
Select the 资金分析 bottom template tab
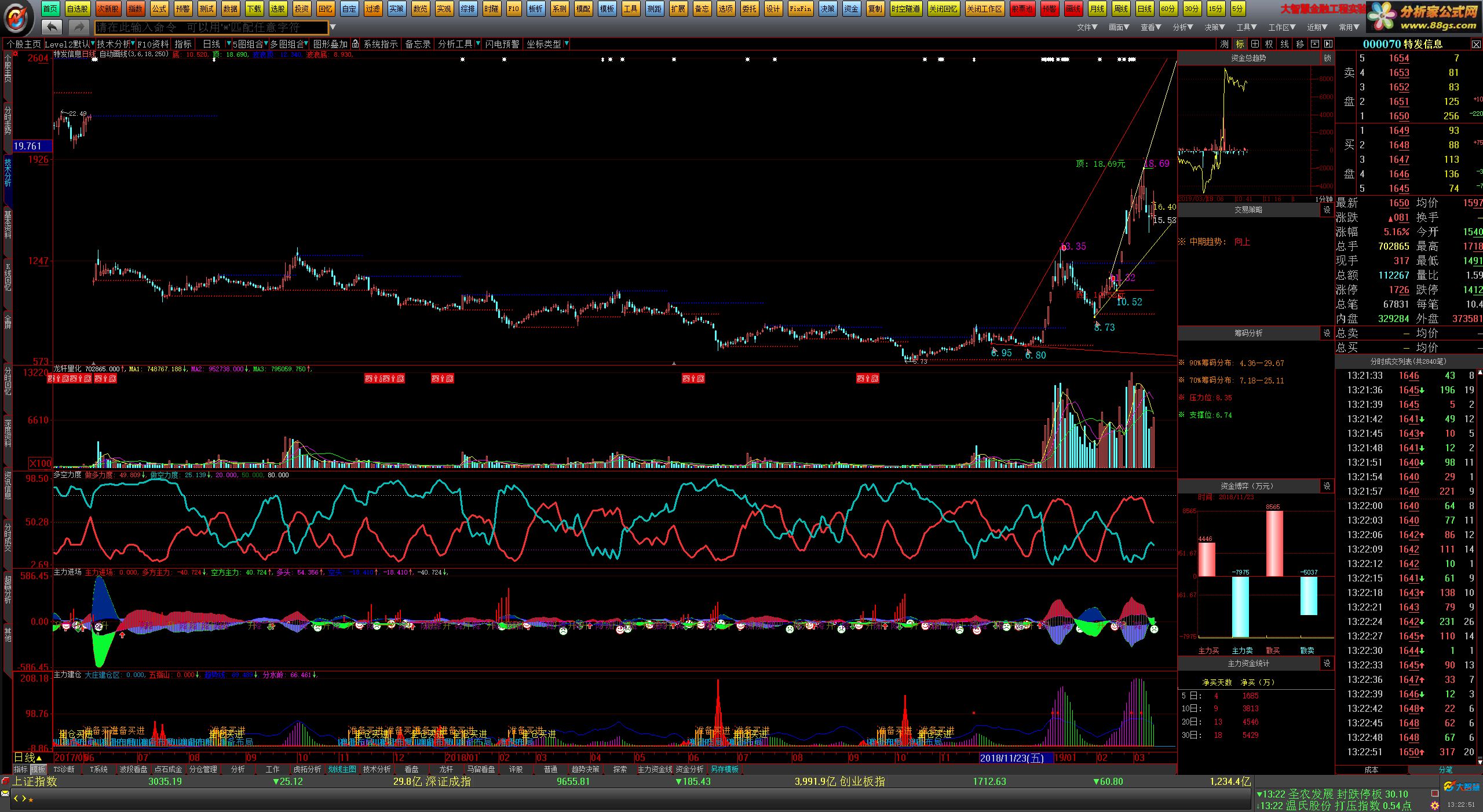(x=689, y=770)
